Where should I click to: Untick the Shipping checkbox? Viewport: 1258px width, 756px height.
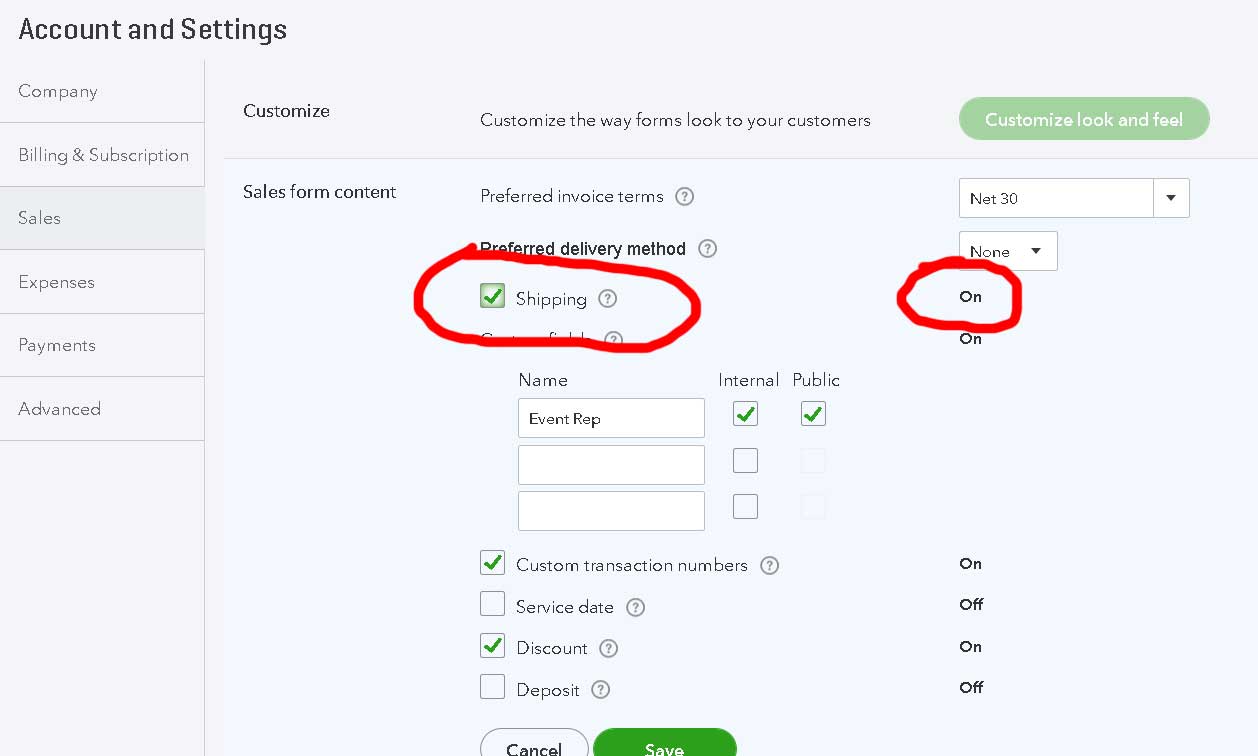click(x=492, y=296)
